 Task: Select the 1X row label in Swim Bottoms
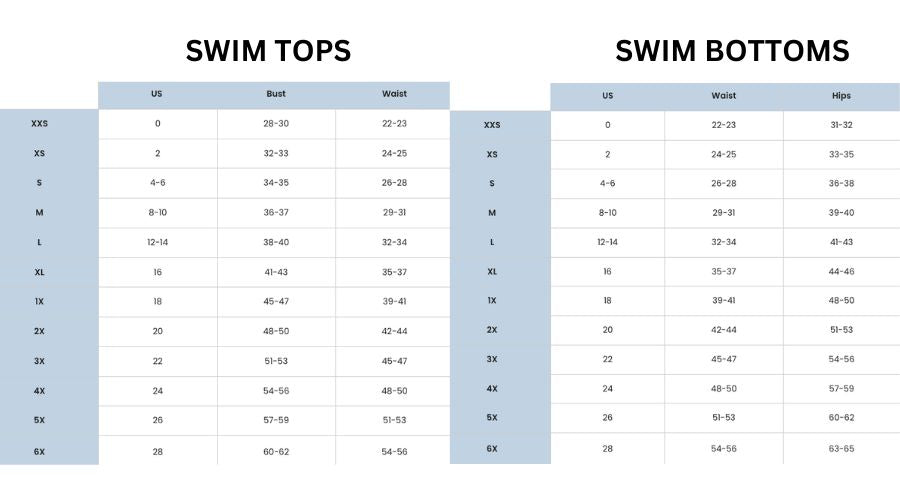click(x=492, y=300)
